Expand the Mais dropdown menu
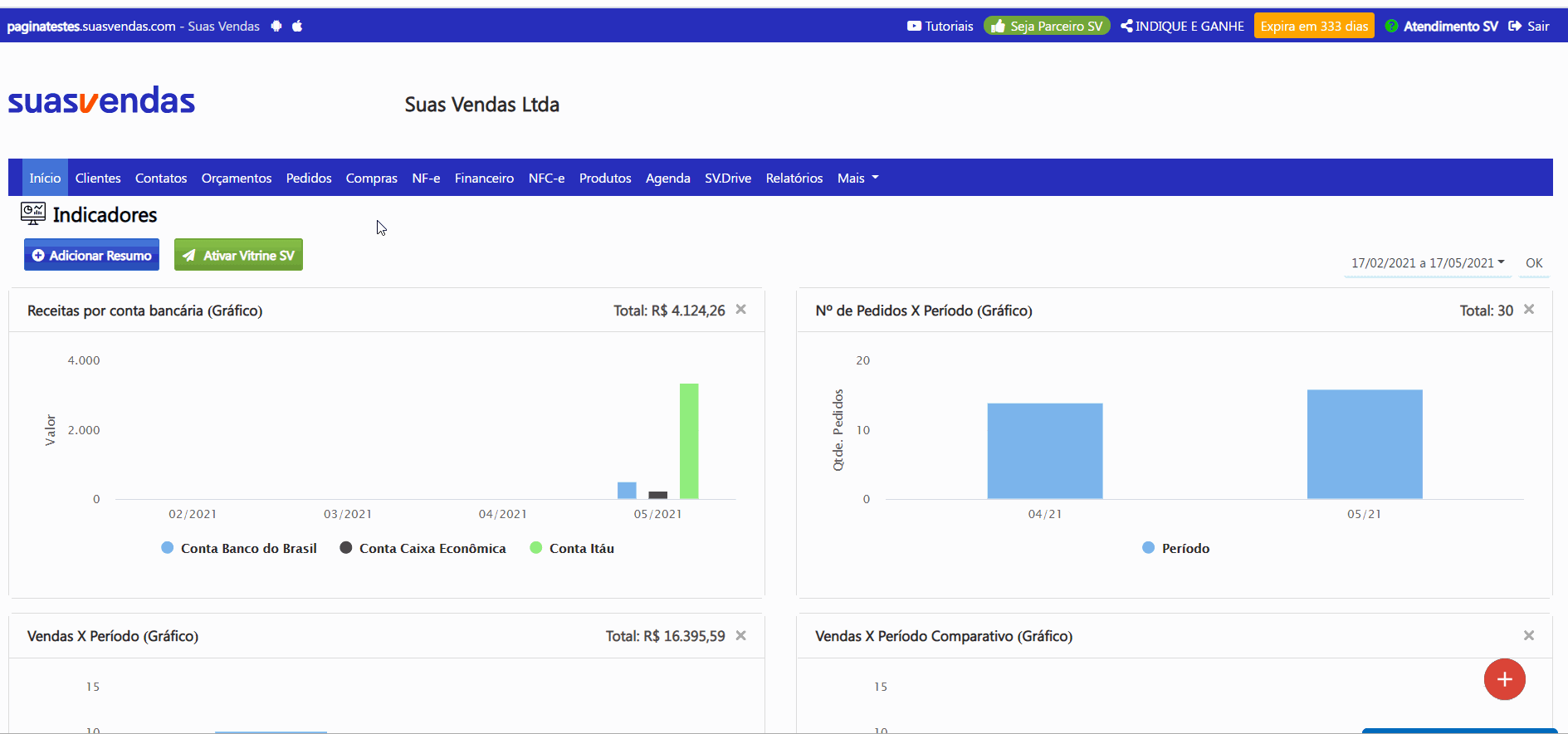This screenshot has height=734, width=1568. click(857, 178)
